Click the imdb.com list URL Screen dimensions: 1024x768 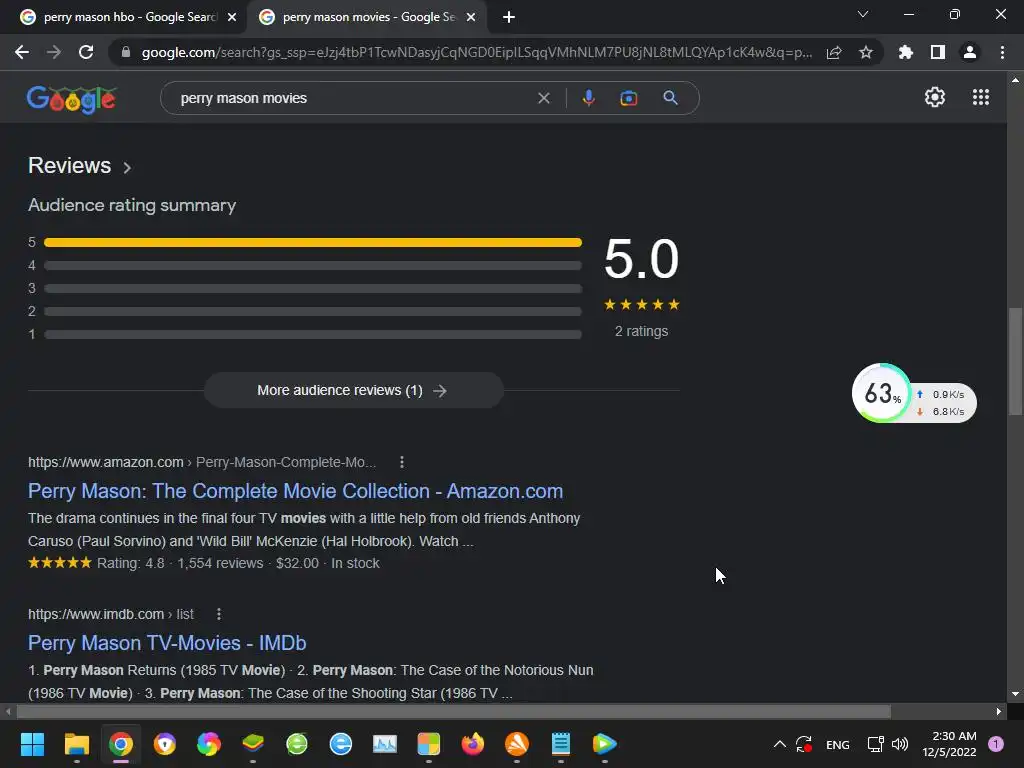point(110,615)
